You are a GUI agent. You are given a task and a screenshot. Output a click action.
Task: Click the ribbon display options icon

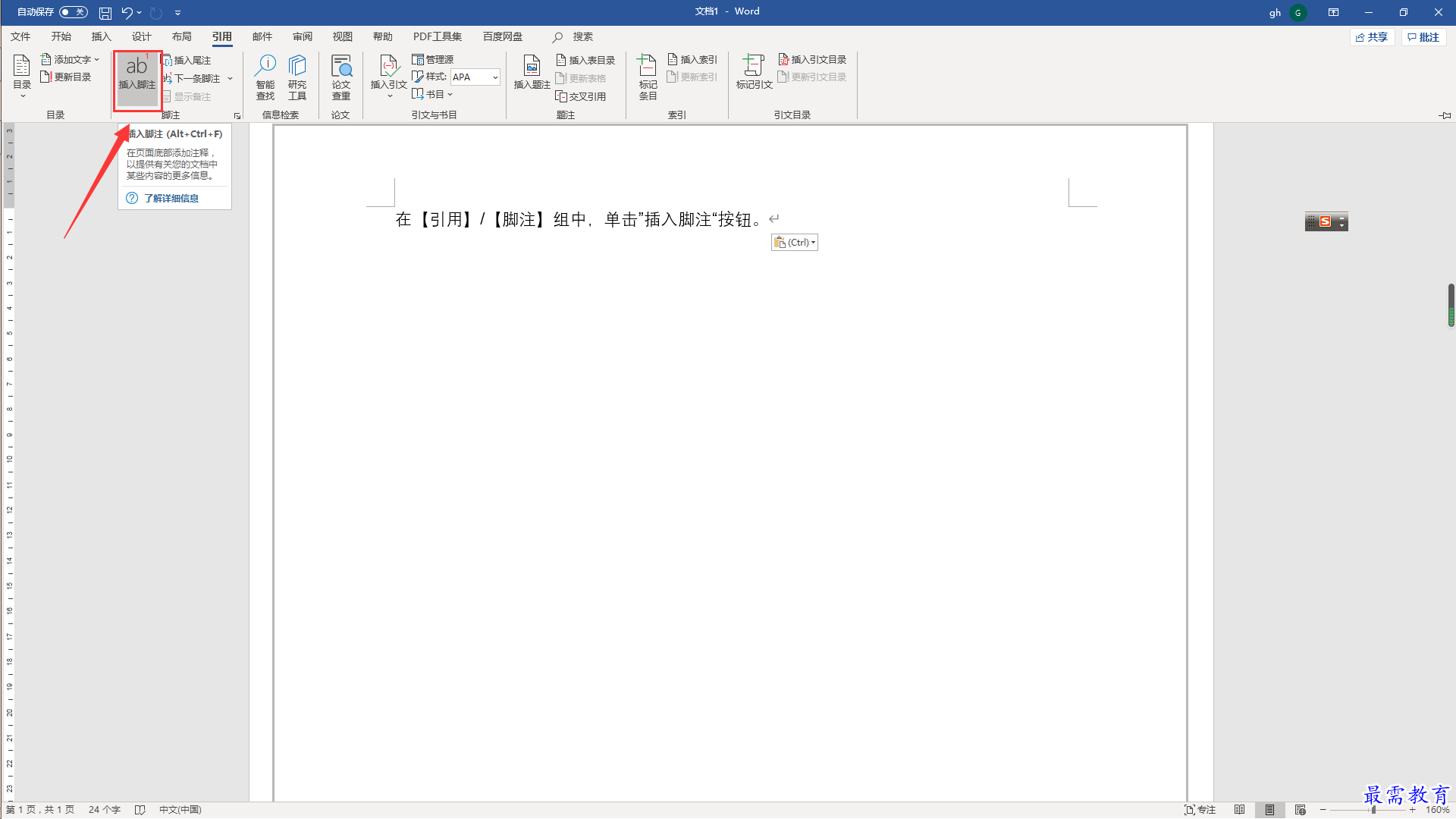[1333, 12]
